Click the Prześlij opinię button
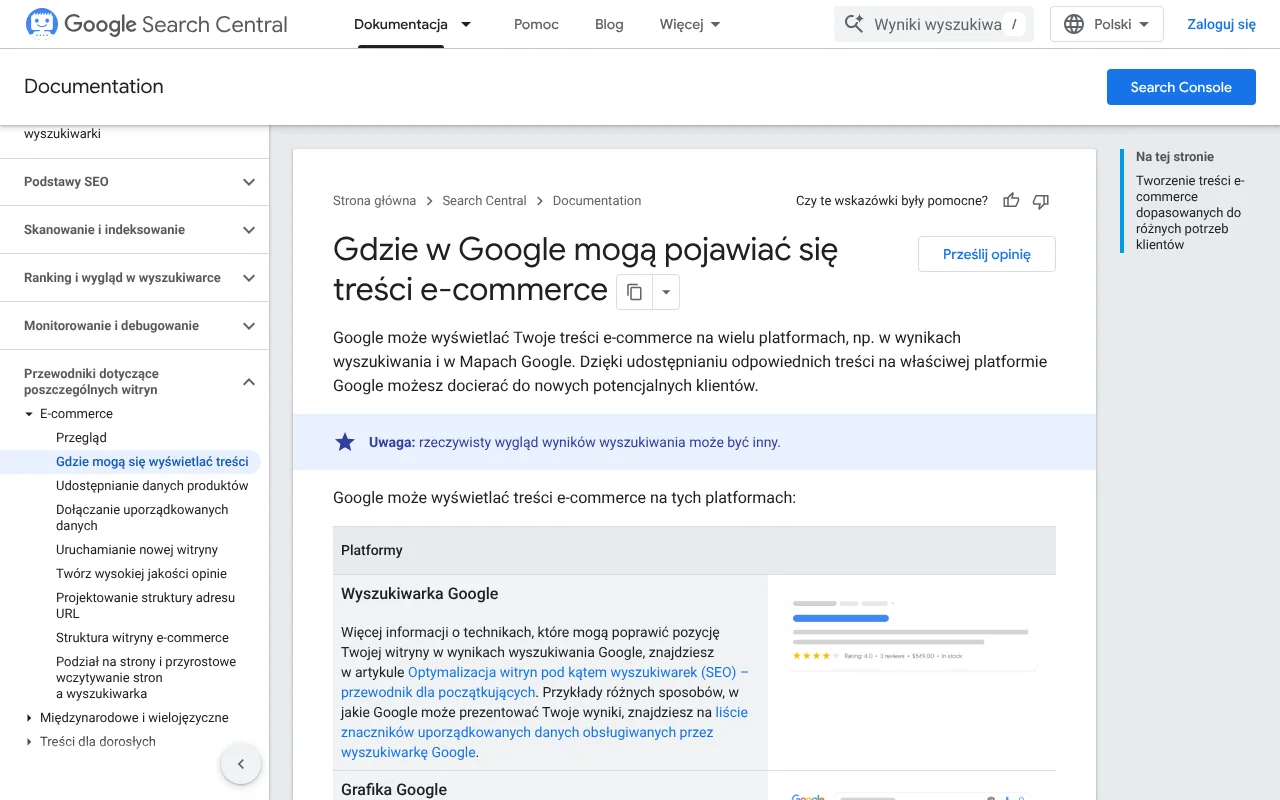 click(987, 254)
